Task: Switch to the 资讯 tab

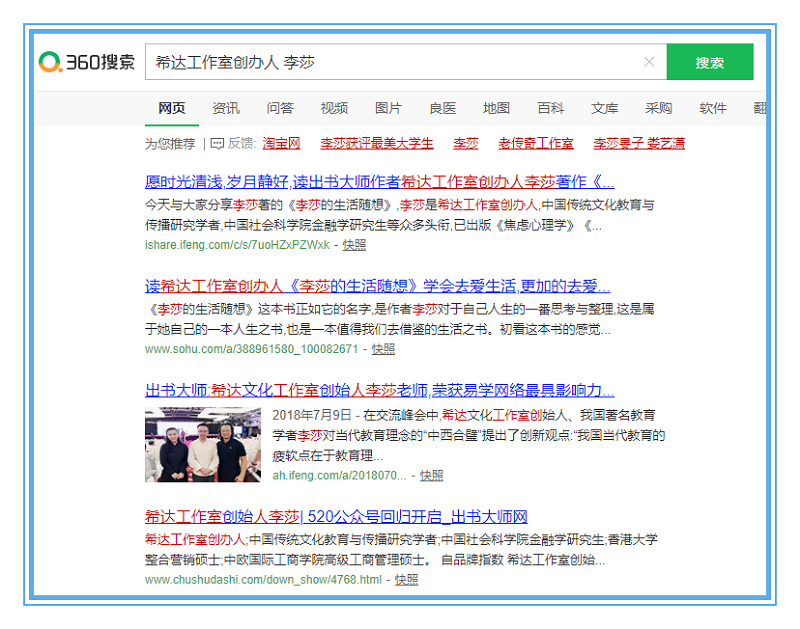Action: click(x=225, y=108)
